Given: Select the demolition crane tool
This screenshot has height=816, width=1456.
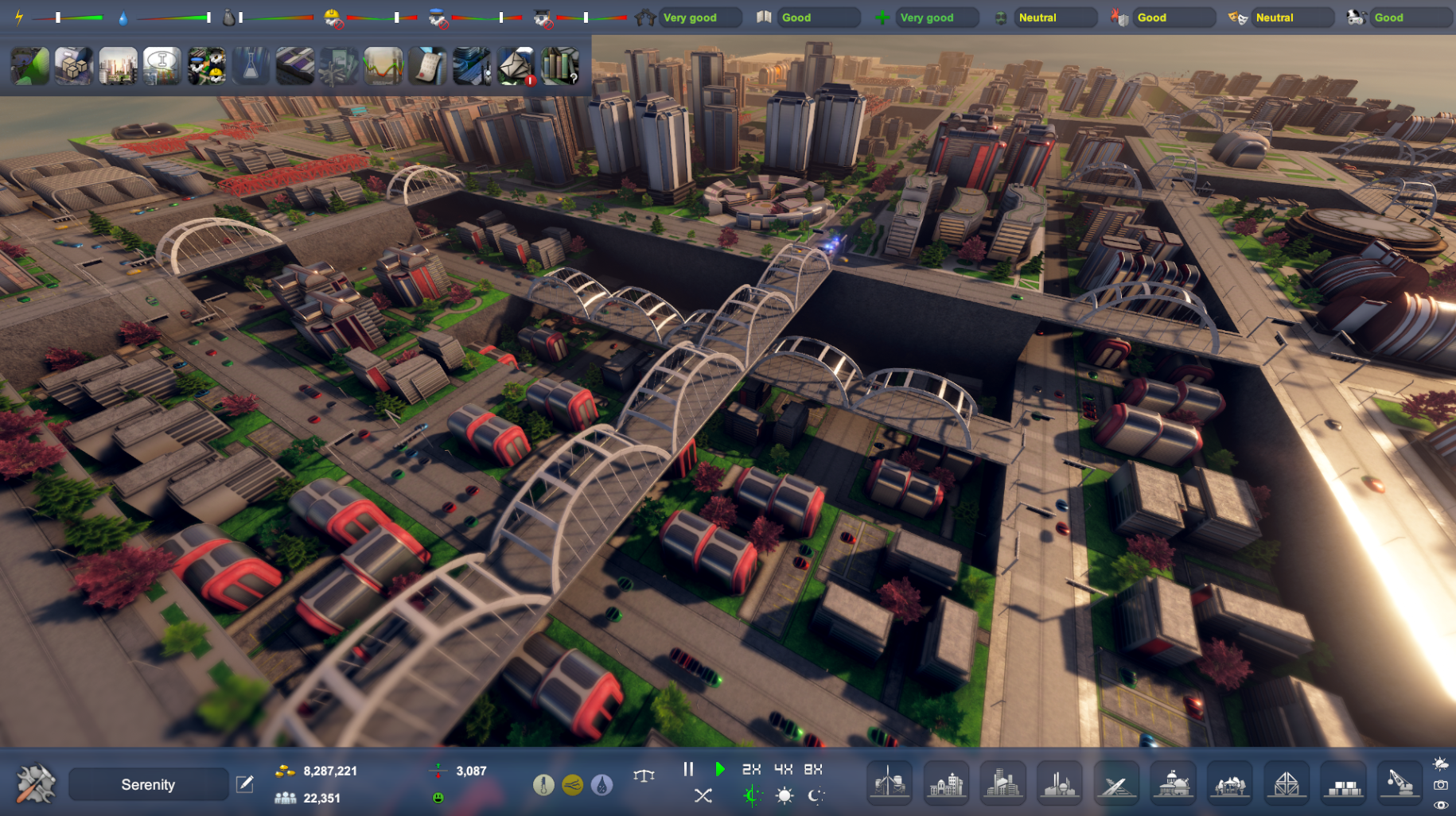Looking at the screenshot, I should pos(1400,783).
